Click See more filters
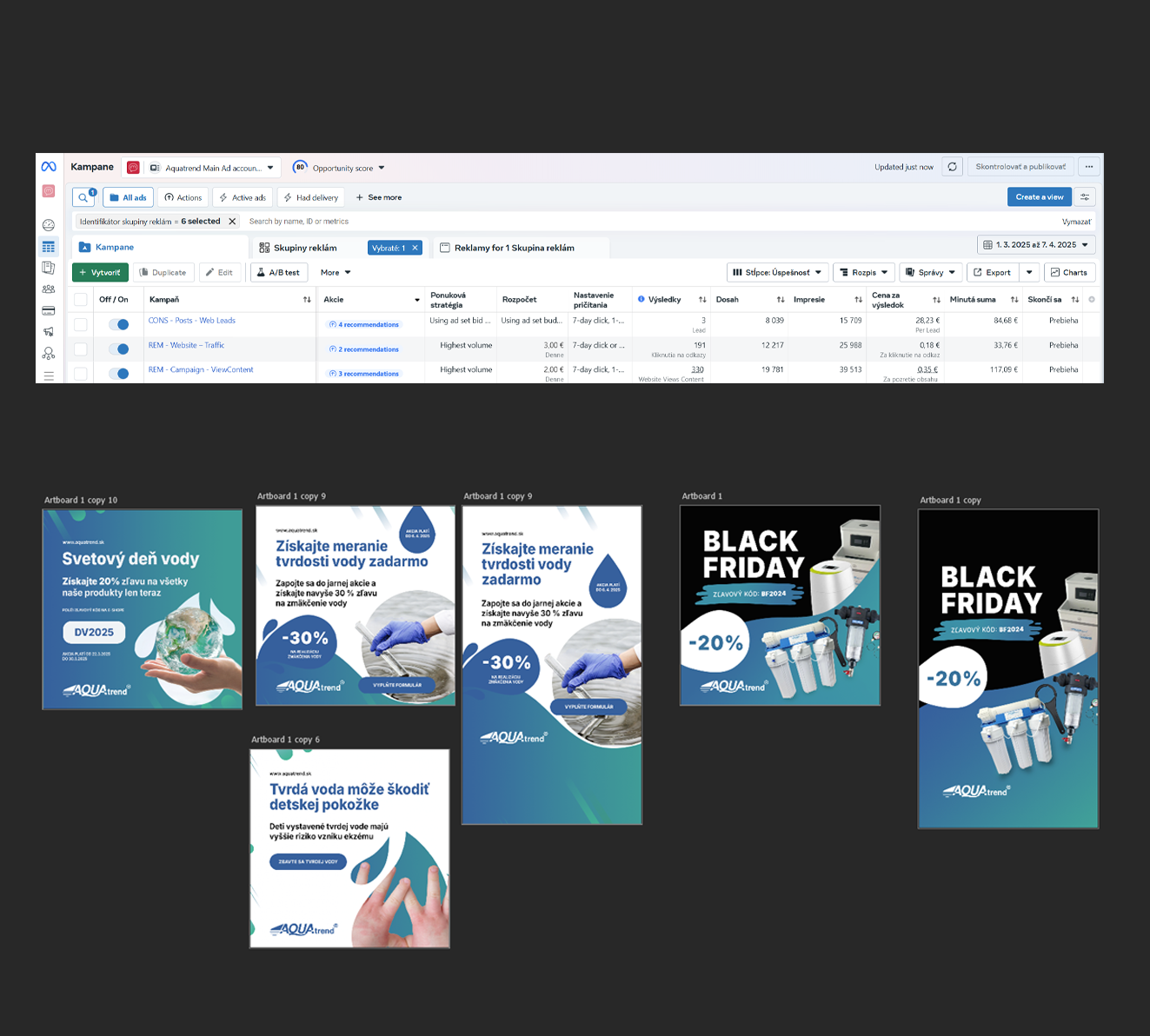Image resolution: width=1150 pixels, height=1036 pixels. [379, 197]
